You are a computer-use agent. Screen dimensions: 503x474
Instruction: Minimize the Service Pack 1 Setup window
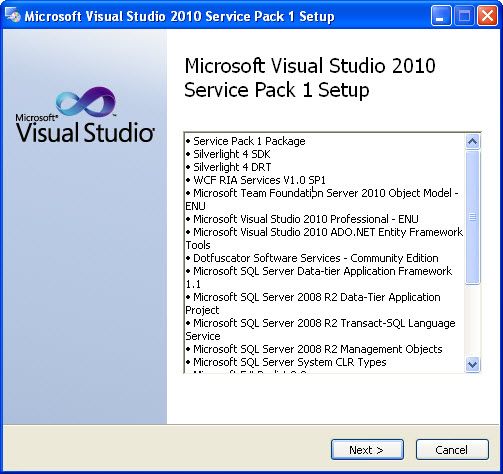(x=441, y=16)
